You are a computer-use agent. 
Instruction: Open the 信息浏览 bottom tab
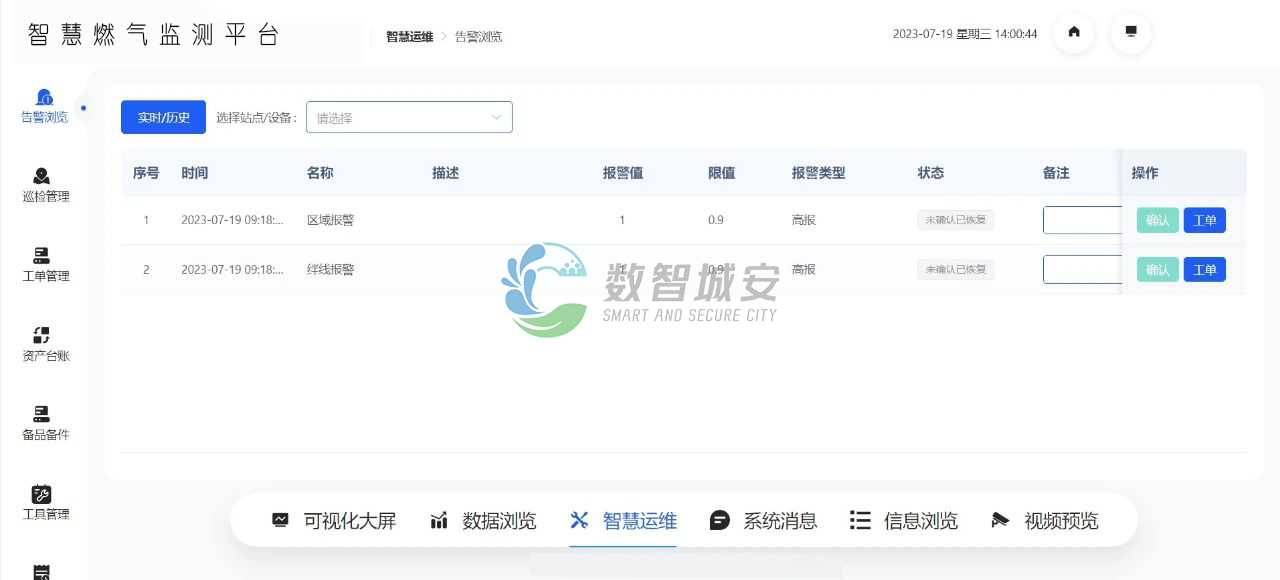[x=904, y=521]
